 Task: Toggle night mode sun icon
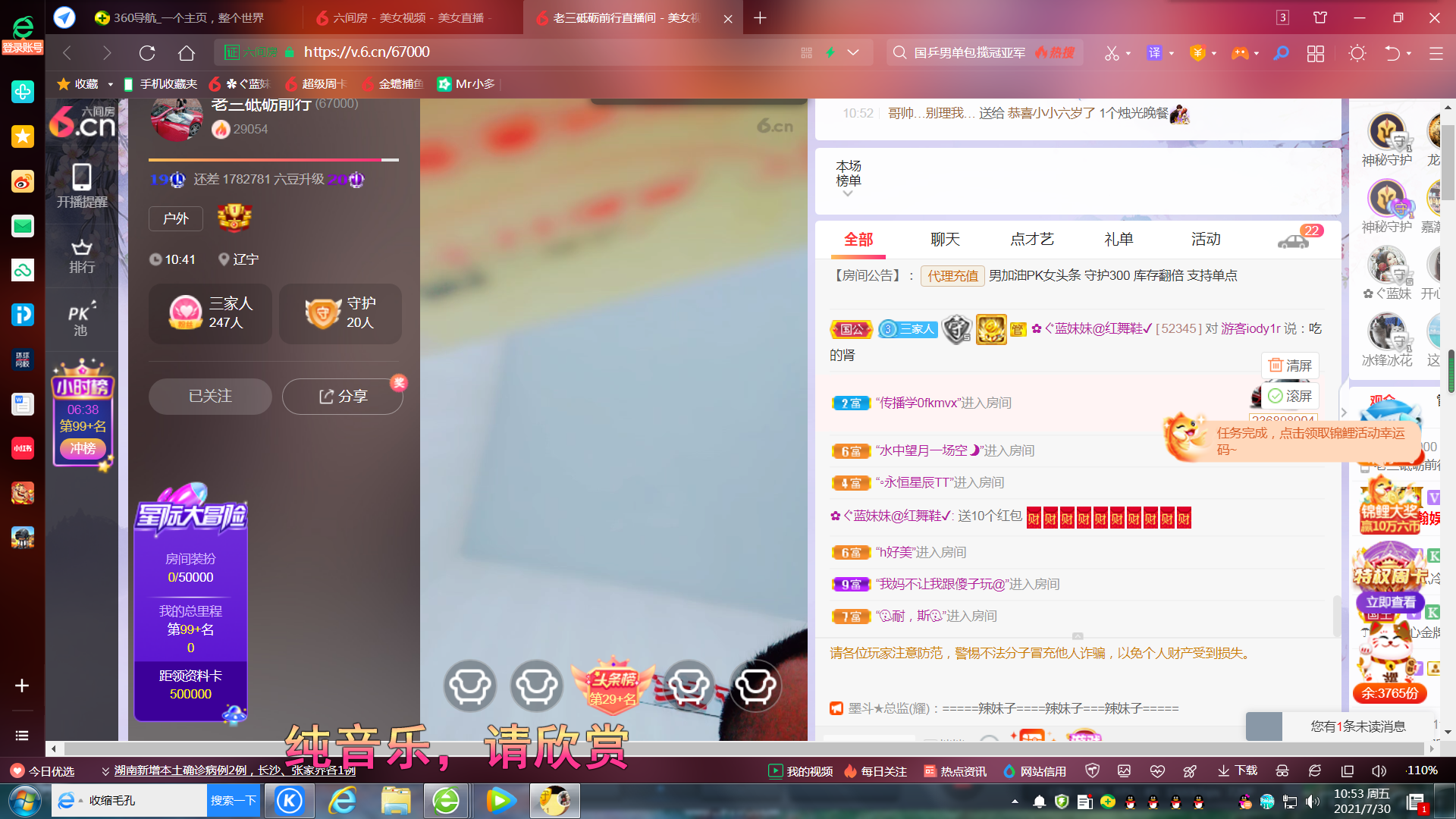point(1357,52)
